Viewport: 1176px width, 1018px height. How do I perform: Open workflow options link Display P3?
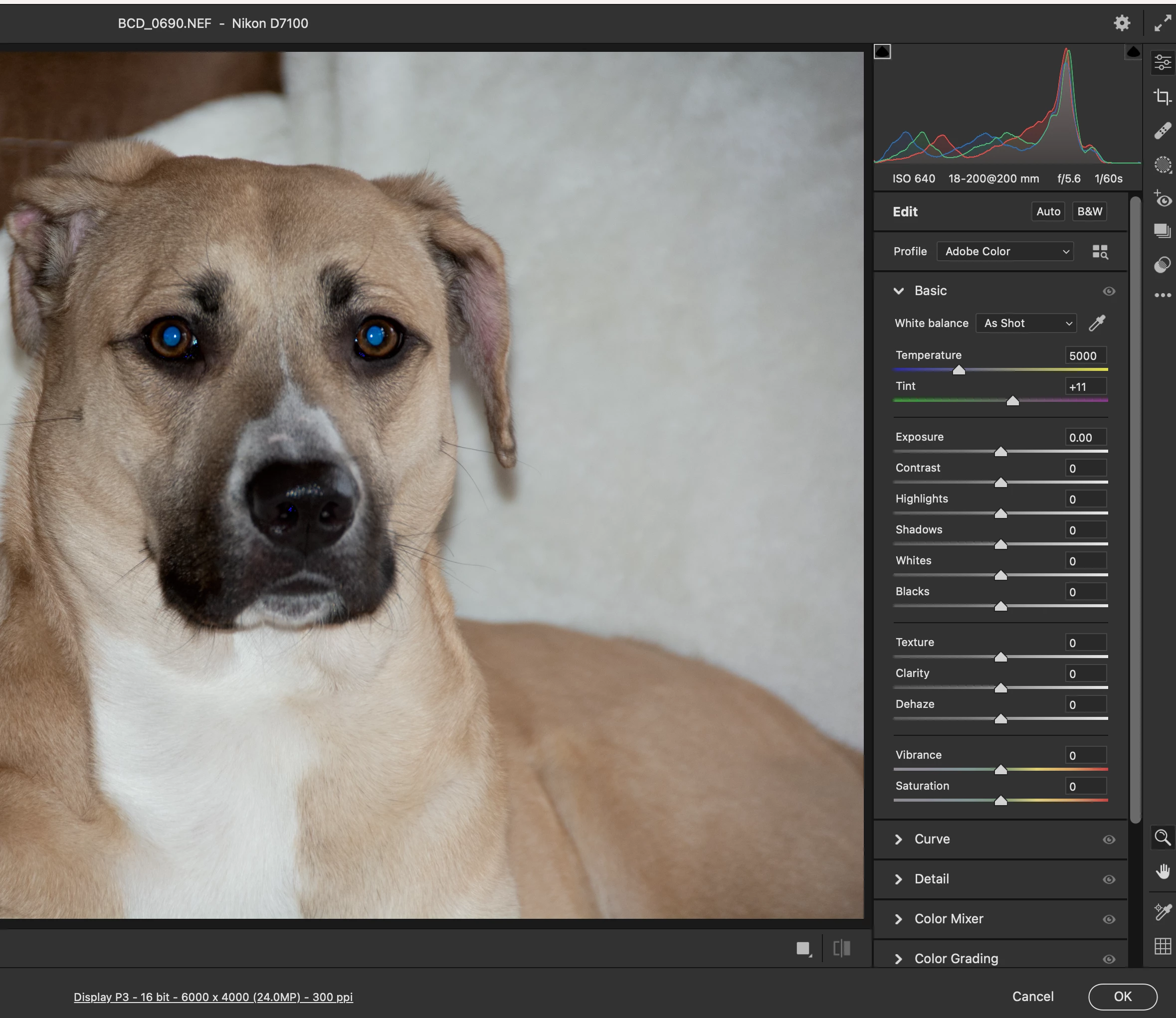(x=213, y=997)
